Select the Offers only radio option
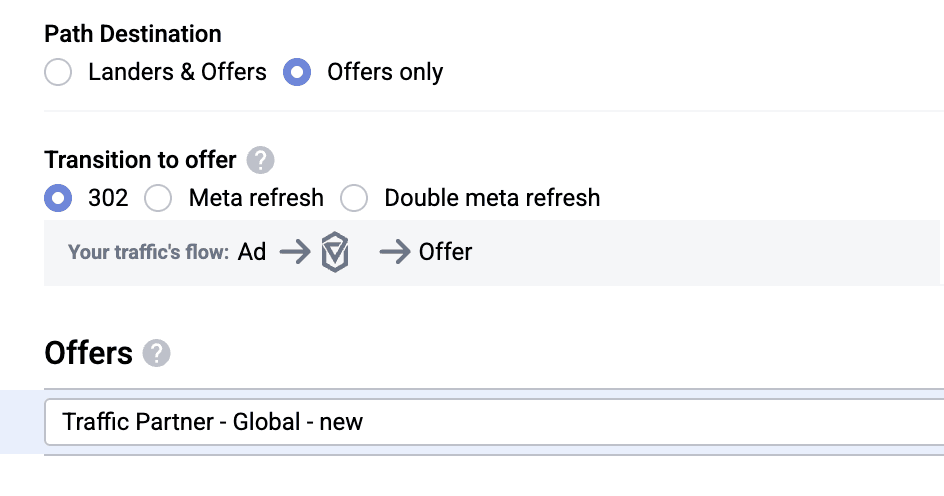The width and height of the screenshot is (944, 496). [x=298, y=73]
